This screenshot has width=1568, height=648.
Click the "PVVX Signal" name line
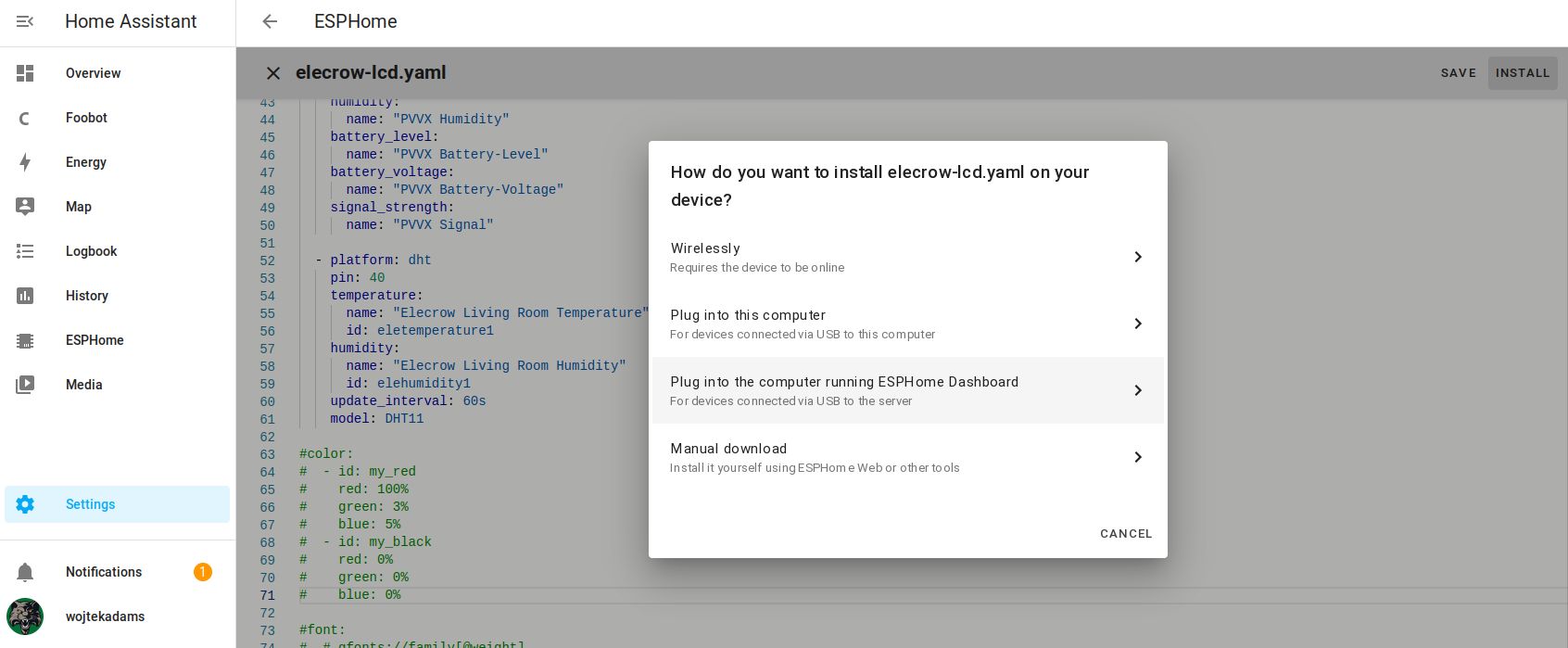[x=420, y=225]
